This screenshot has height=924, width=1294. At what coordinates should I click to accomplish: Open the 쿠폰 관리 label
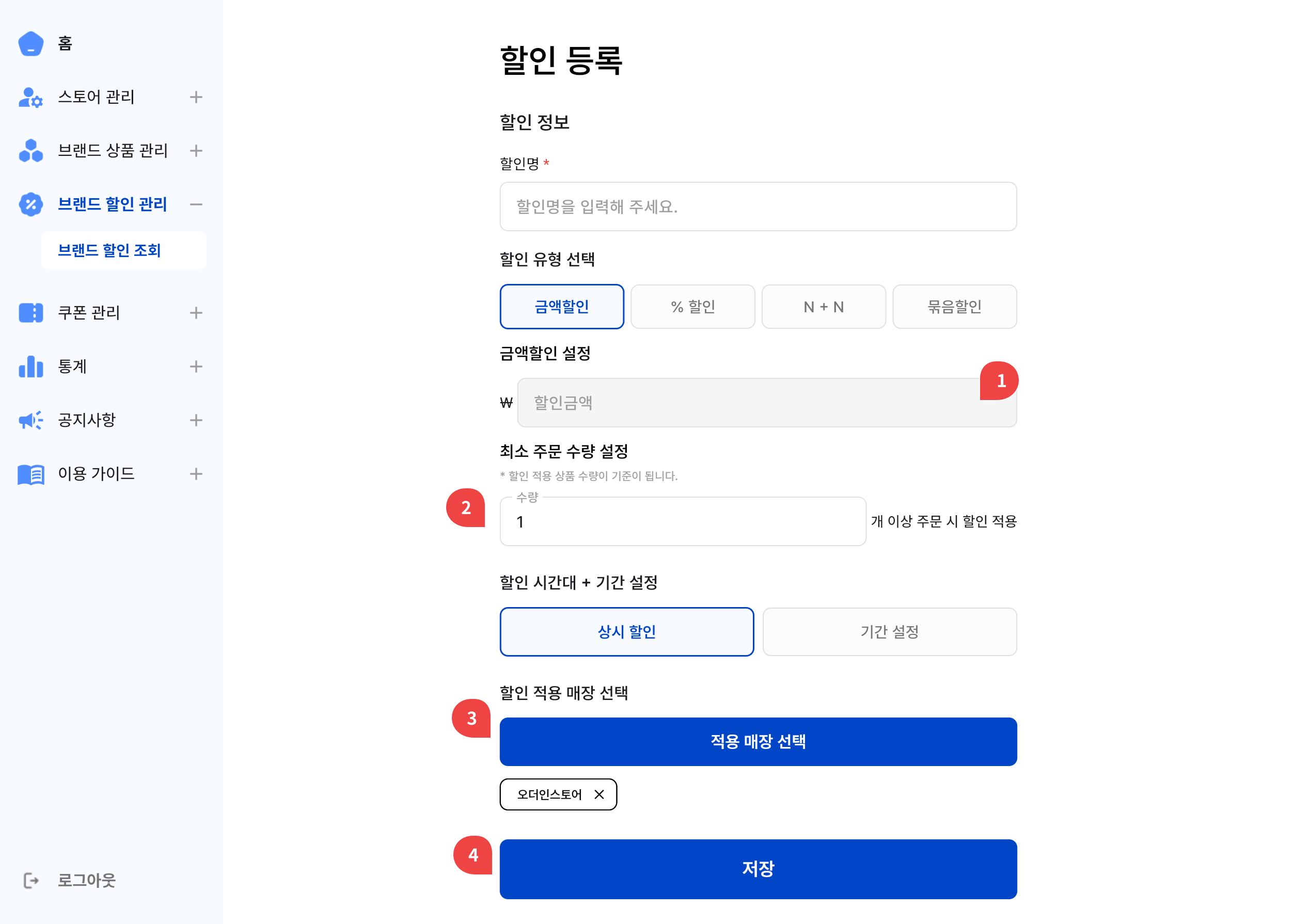(89, 313)
